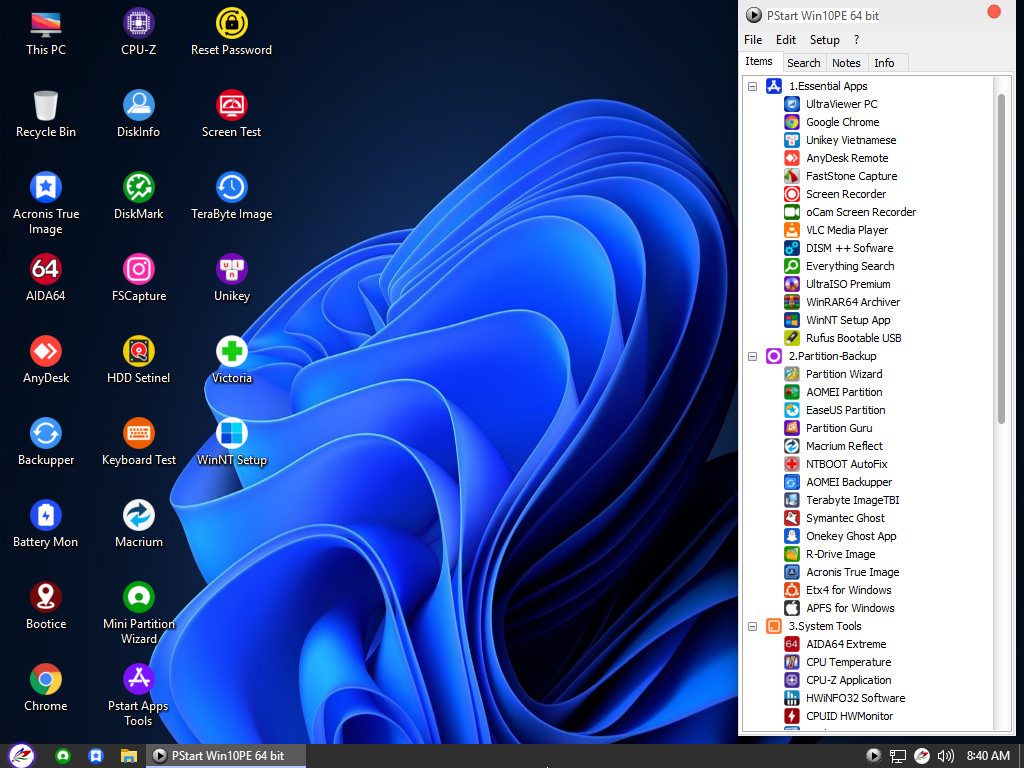Select Unikey Vietnamese in the list

[x=850, y=140]
